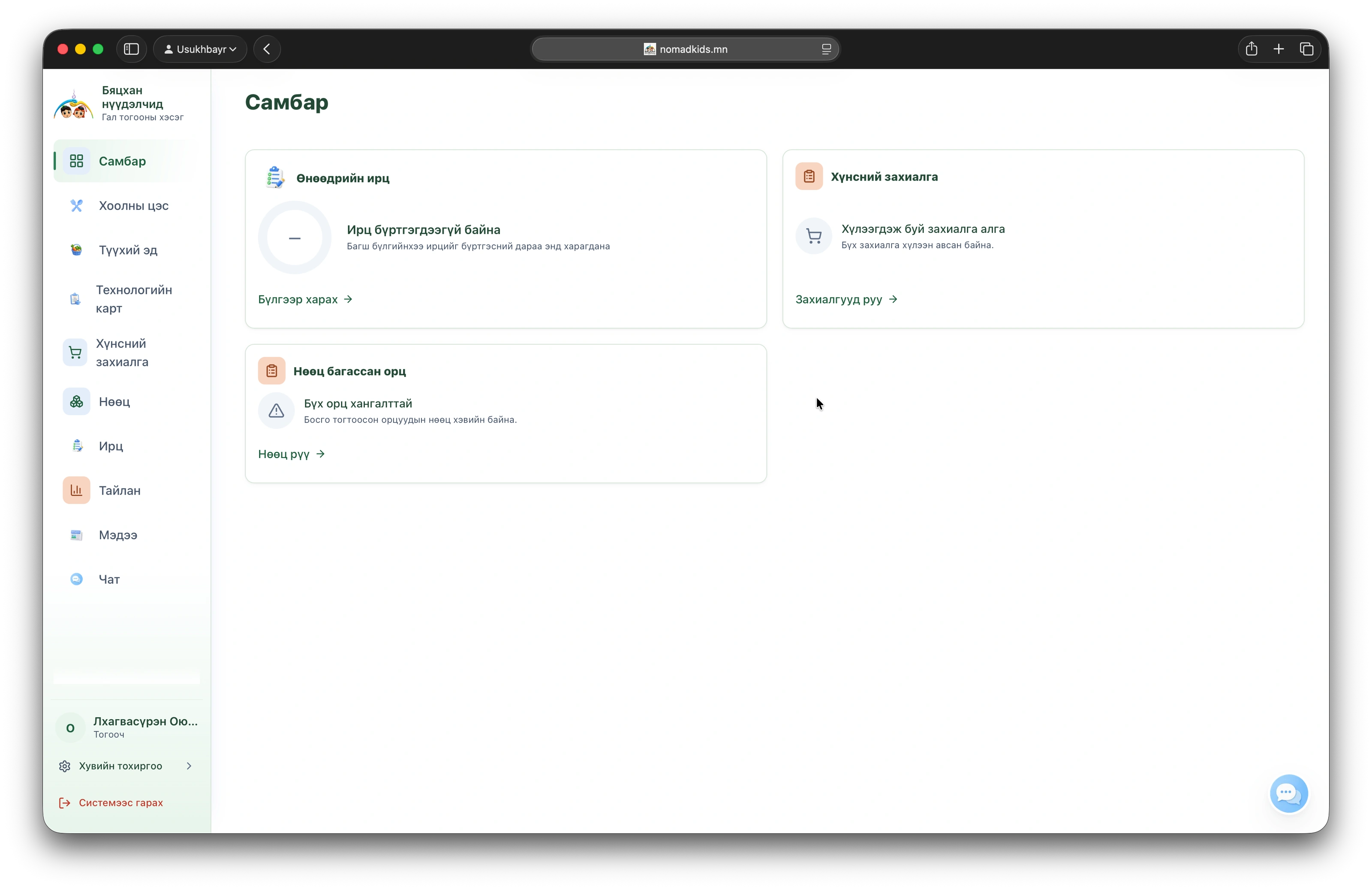Select the Нөөц boxes icon in sidebar
1372x890 pixels.
click(76, 401)
